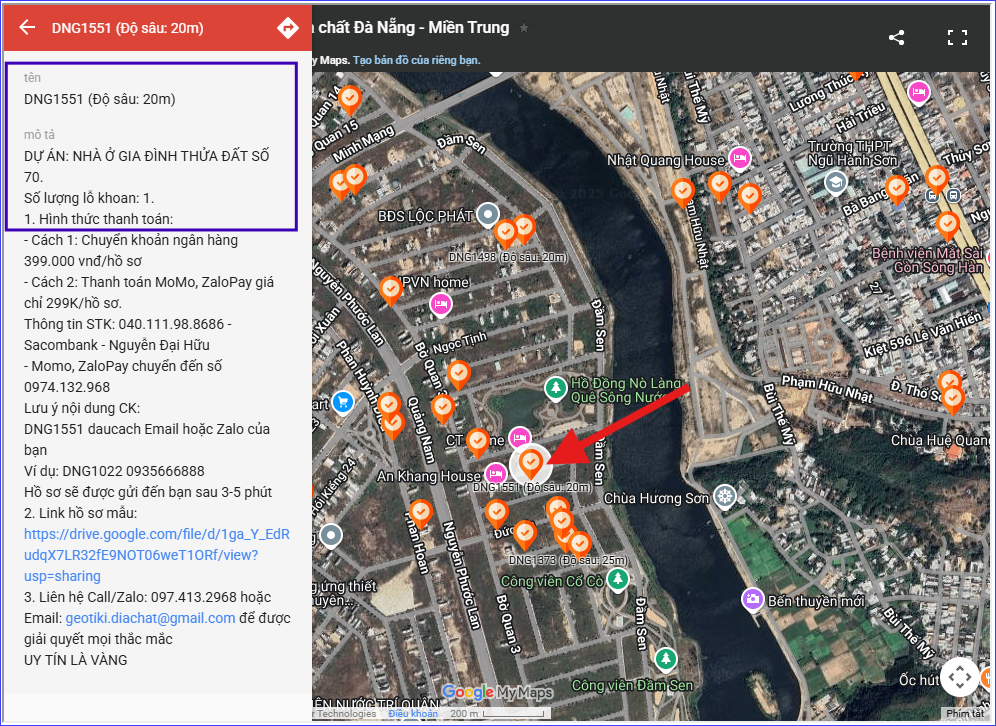
Task: Select the BĐS LỘC PHÁT grey pin
Action: coord(487,214)
